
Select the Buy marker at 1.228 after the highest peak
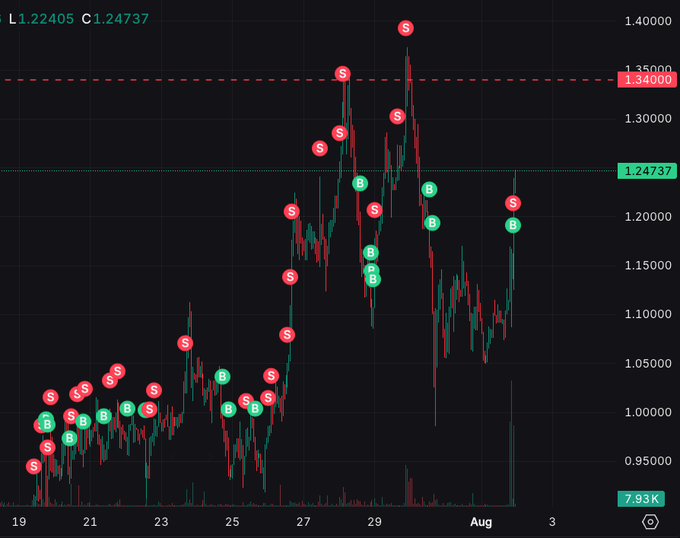click(429, 189)
